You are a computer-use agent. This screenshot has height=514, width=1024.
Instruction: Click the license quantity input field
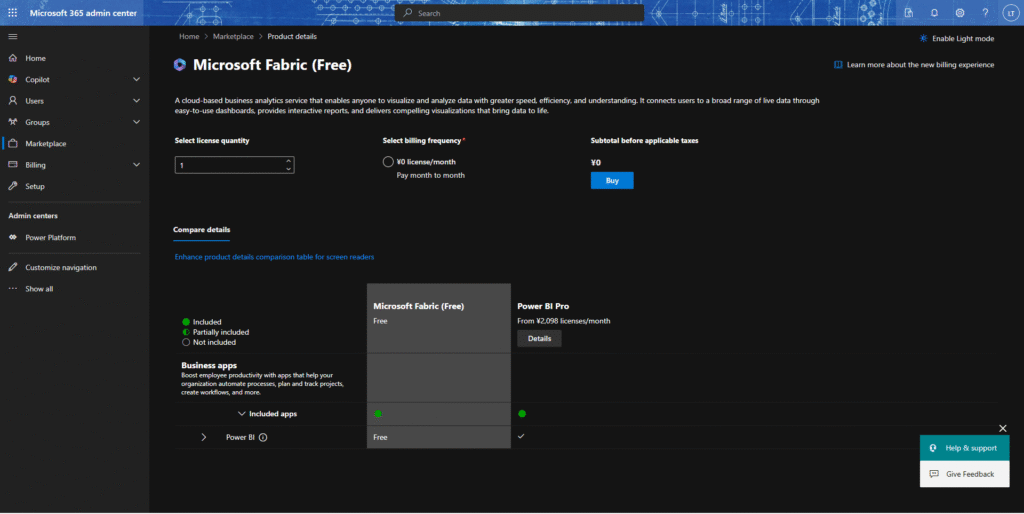[230, 165]
